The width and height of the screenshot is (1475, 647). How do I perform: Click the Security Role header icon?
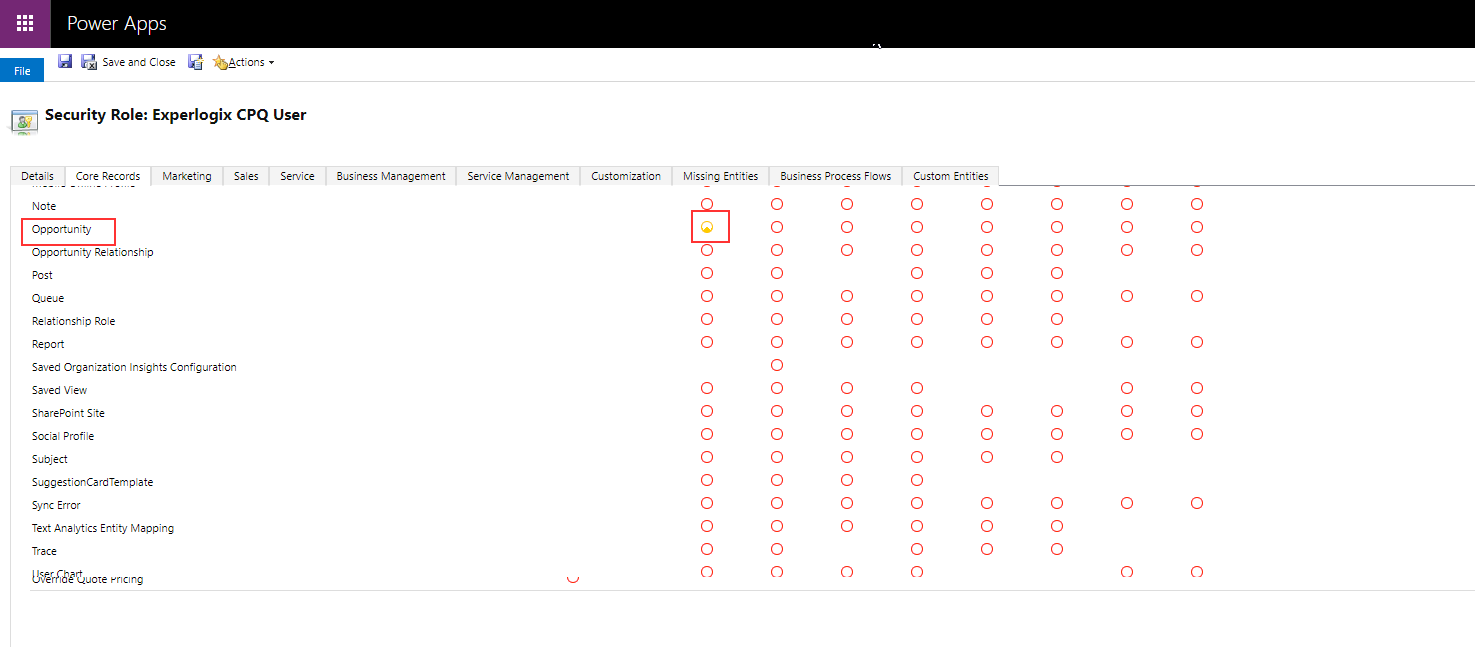[x=24, y=122]
